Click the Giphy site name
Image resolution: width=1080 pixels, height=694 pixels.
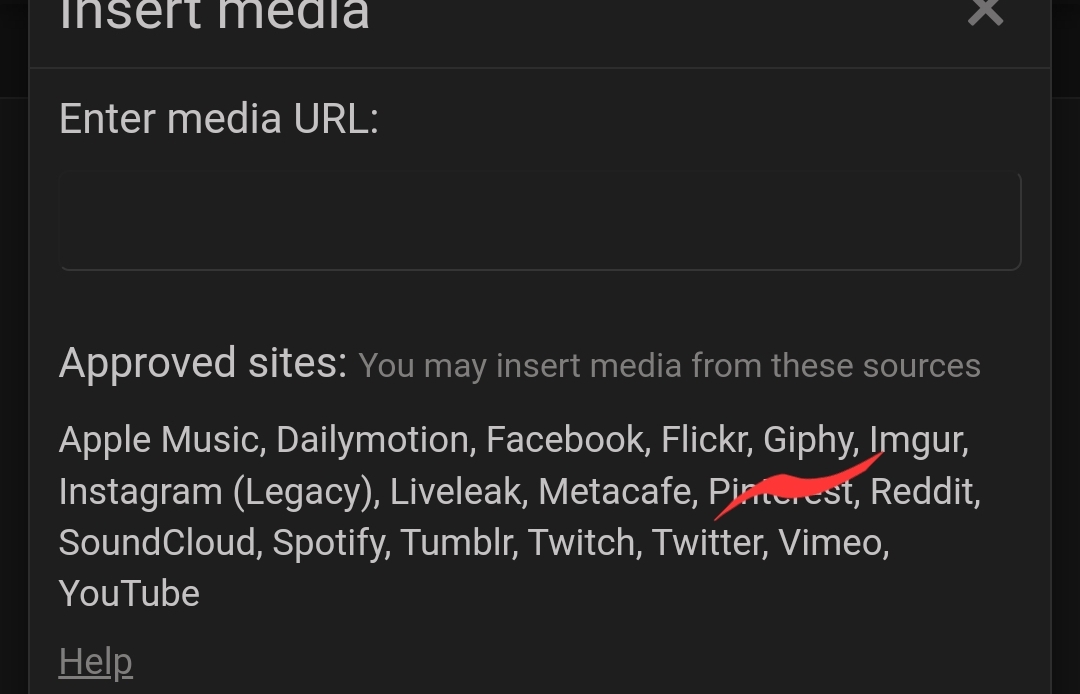pos(808,440)
